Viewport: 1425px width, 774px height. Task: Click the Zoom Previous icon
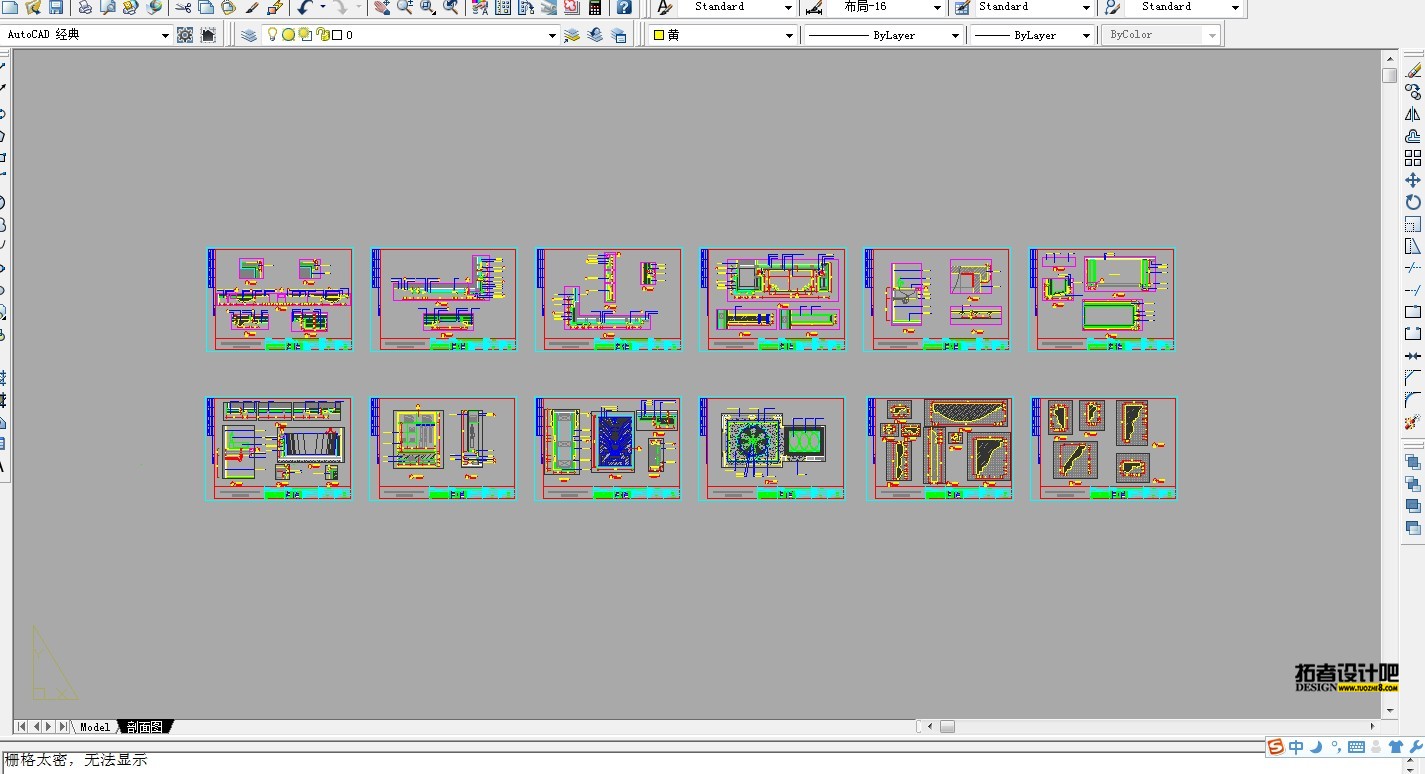(x=451, y=8)
